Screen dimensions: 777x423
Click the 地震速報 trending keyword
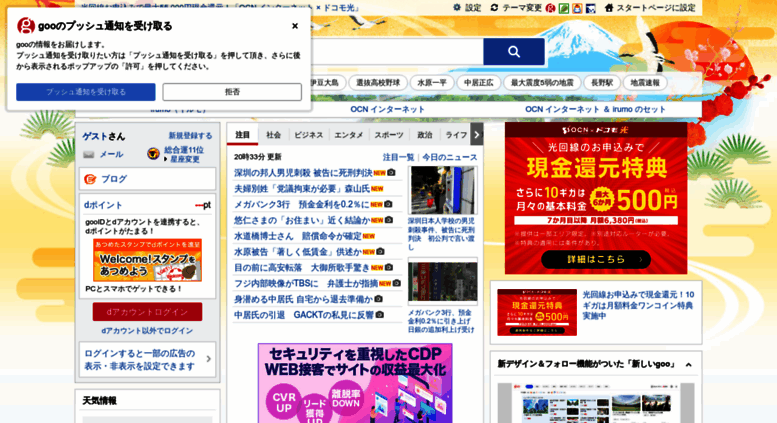(x=645, y=83)
